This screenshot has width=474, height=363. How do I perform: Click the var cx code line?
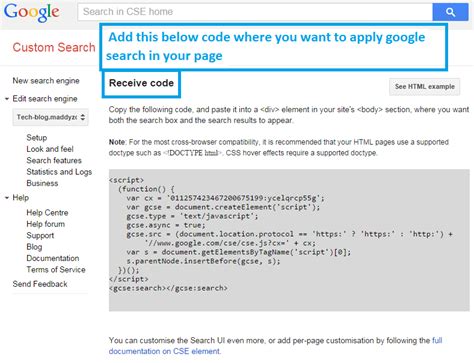pyautogui.click(x=225, y=198)
